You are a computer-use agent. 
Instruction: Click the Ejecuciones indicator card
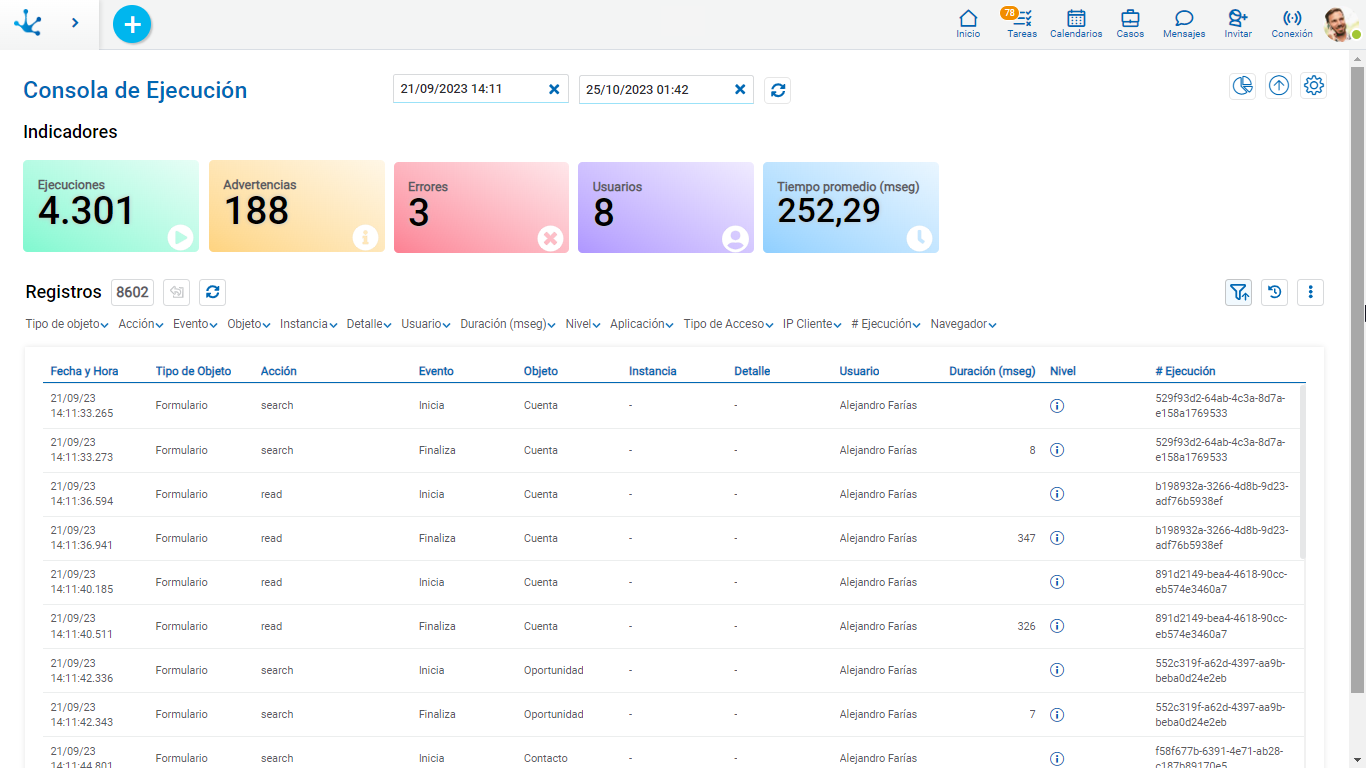111,207
